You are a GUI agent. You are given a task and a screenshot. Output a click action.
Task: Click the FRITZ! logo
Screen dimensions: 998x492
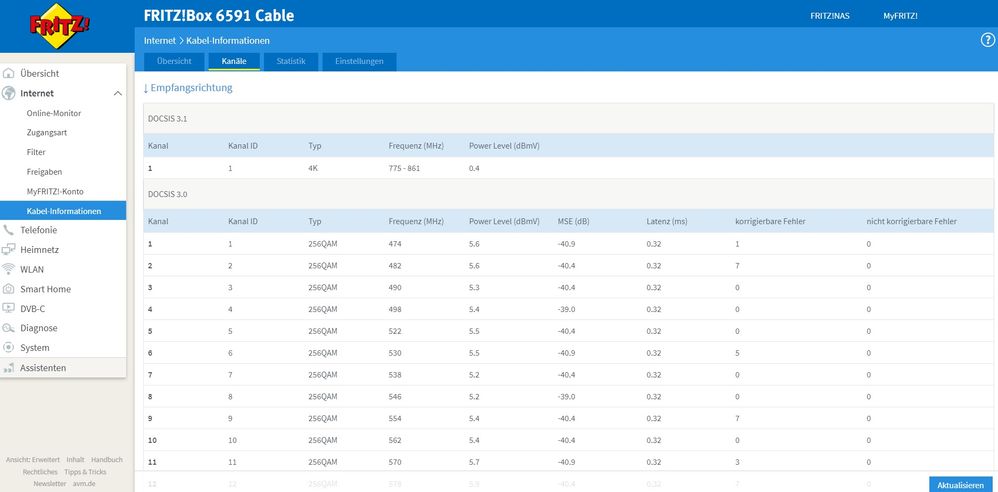coord(59,25)
